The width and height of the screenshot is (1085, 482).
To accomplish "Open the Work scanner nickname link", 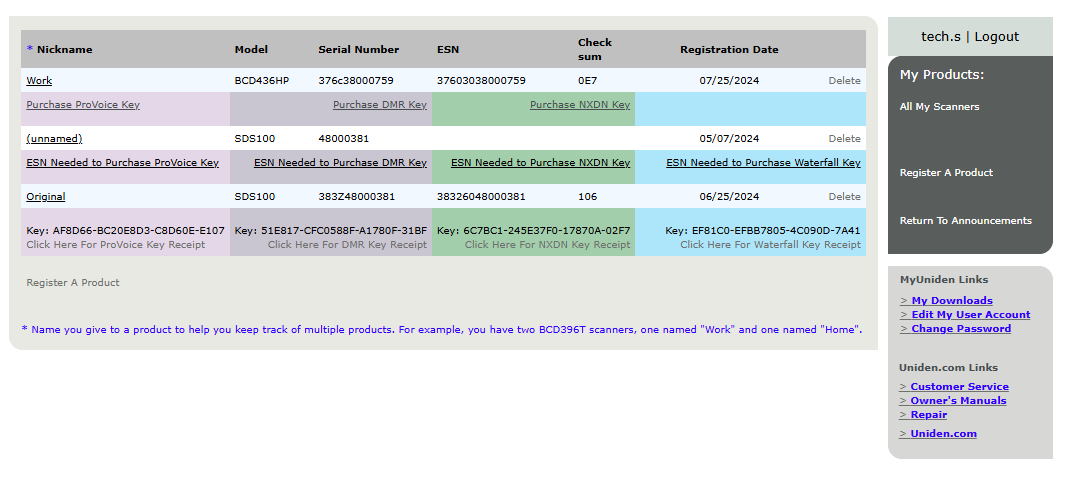I will pyautogui.click(x=39, y=80).
